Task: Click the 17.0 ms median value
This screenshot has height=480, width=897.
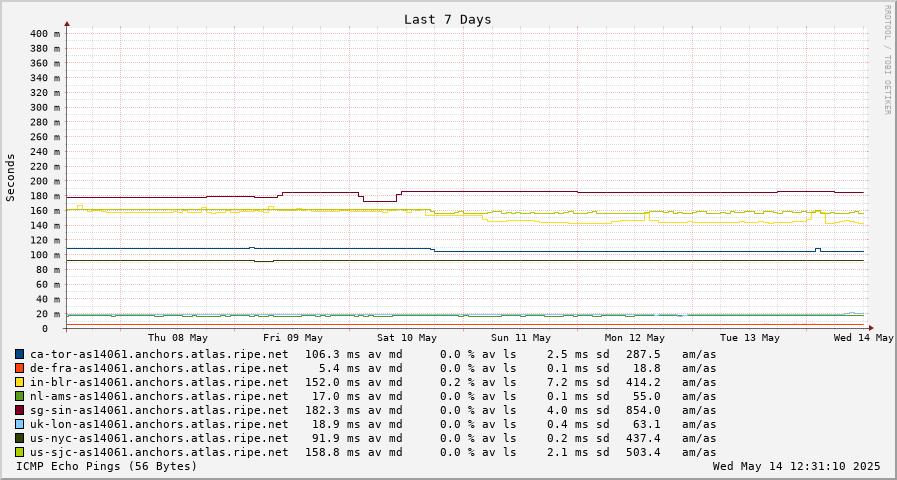Action: 335,396
